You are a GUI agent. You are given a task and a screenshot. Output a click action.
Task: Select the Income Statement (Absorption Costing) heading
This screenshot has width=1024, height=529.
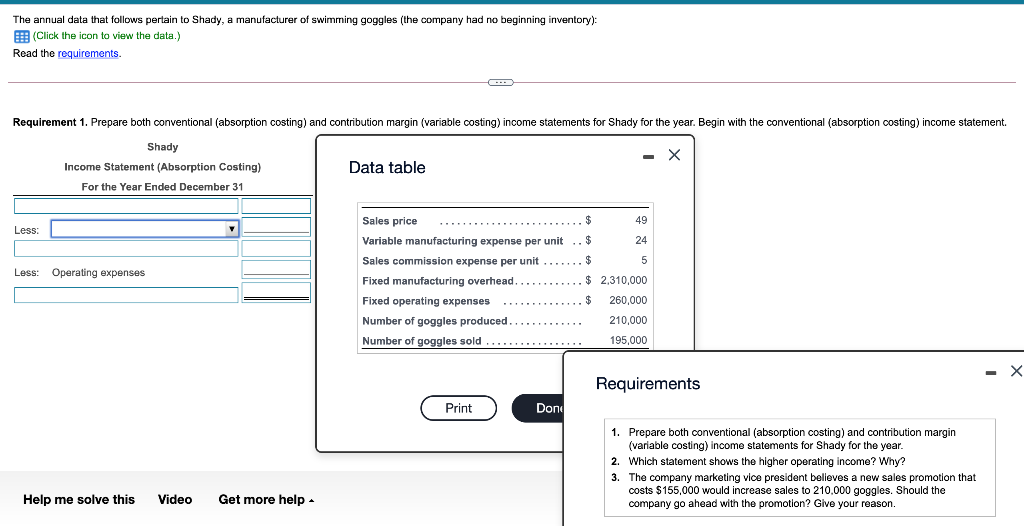coord(163,167)
